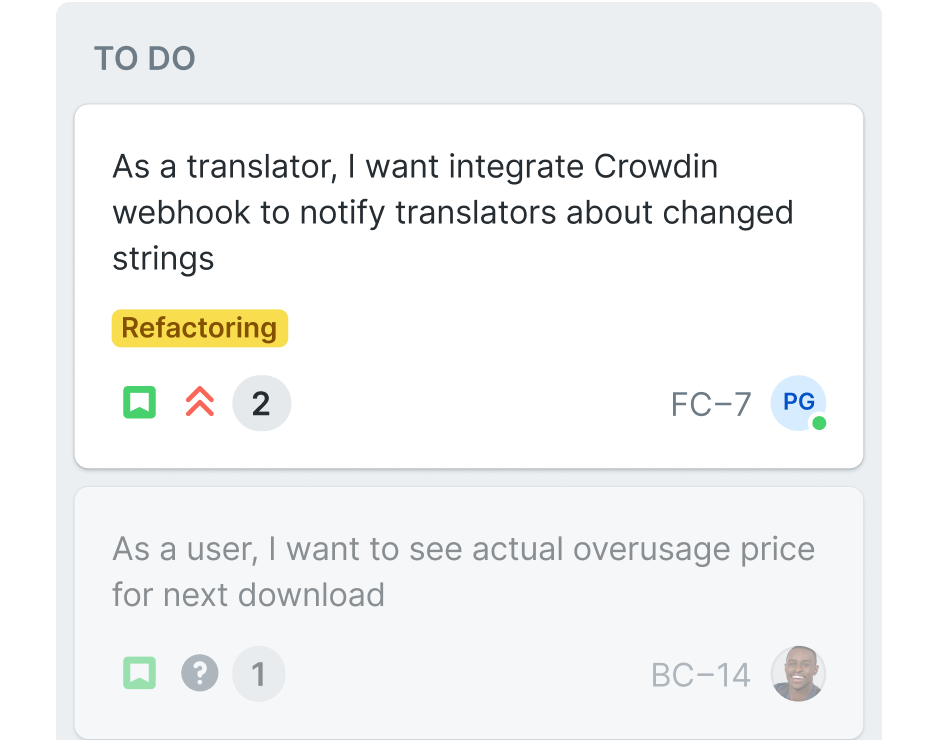The image size is (938, 740).
Task: Click the story type icon on BC-14 card
Action: pyautogui.click(x=139, y=673)
